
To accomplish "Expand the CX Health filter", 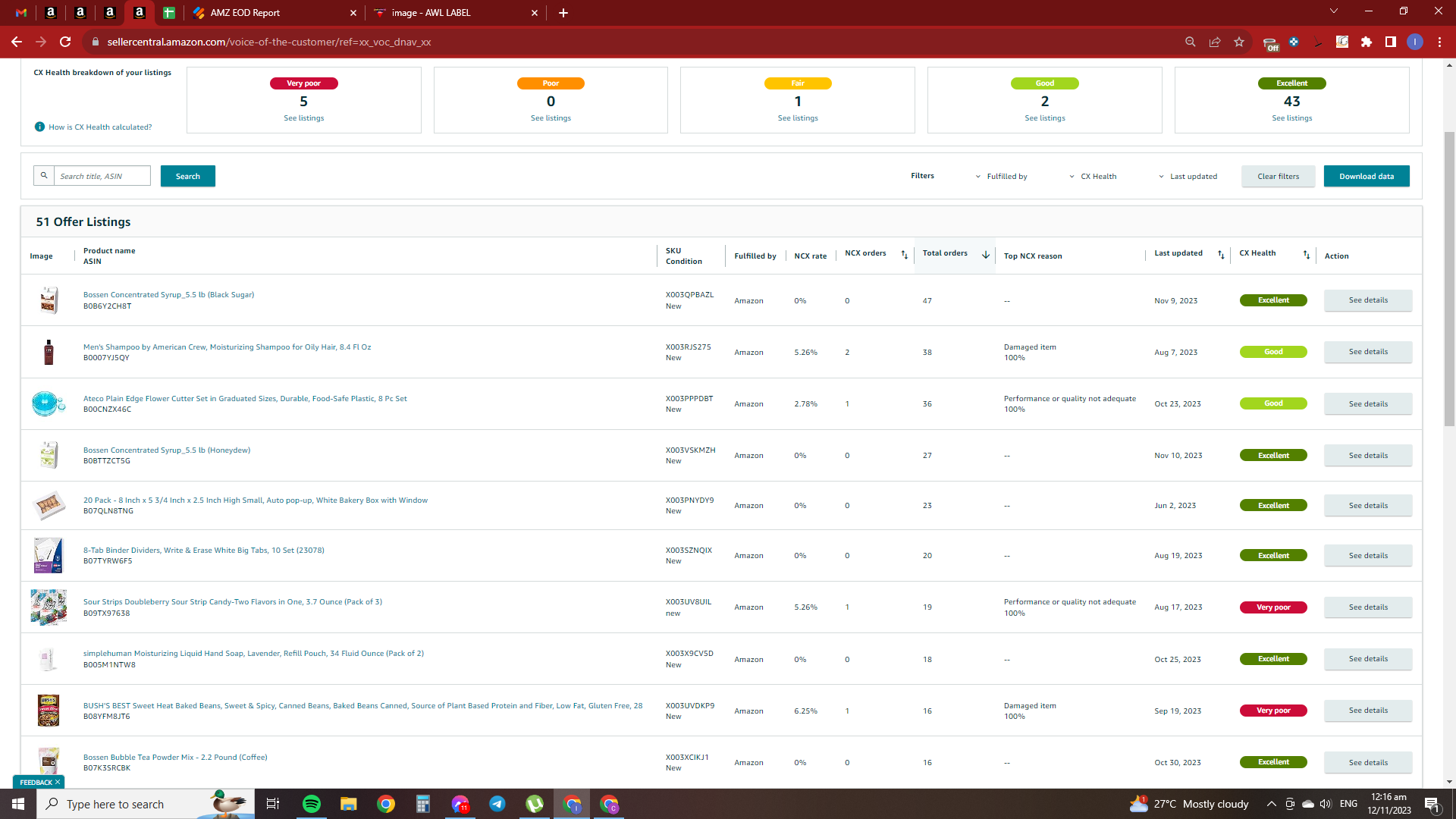I will point(1093,176).
